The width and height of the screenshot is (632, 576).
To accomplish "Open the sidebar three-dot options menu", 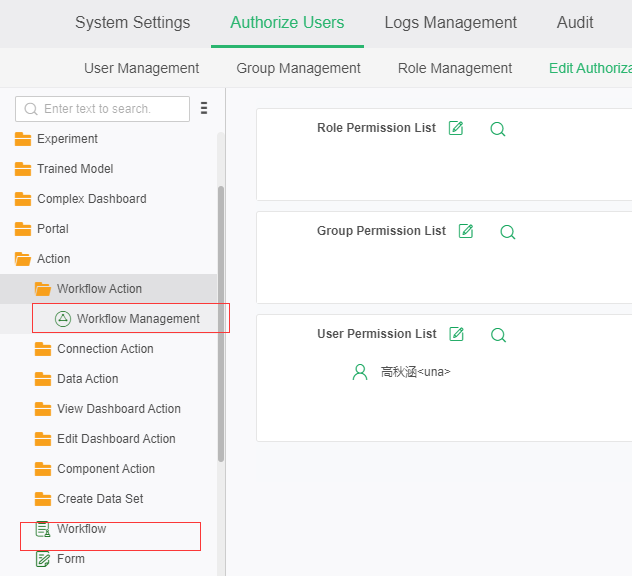I will pos(204,109).
